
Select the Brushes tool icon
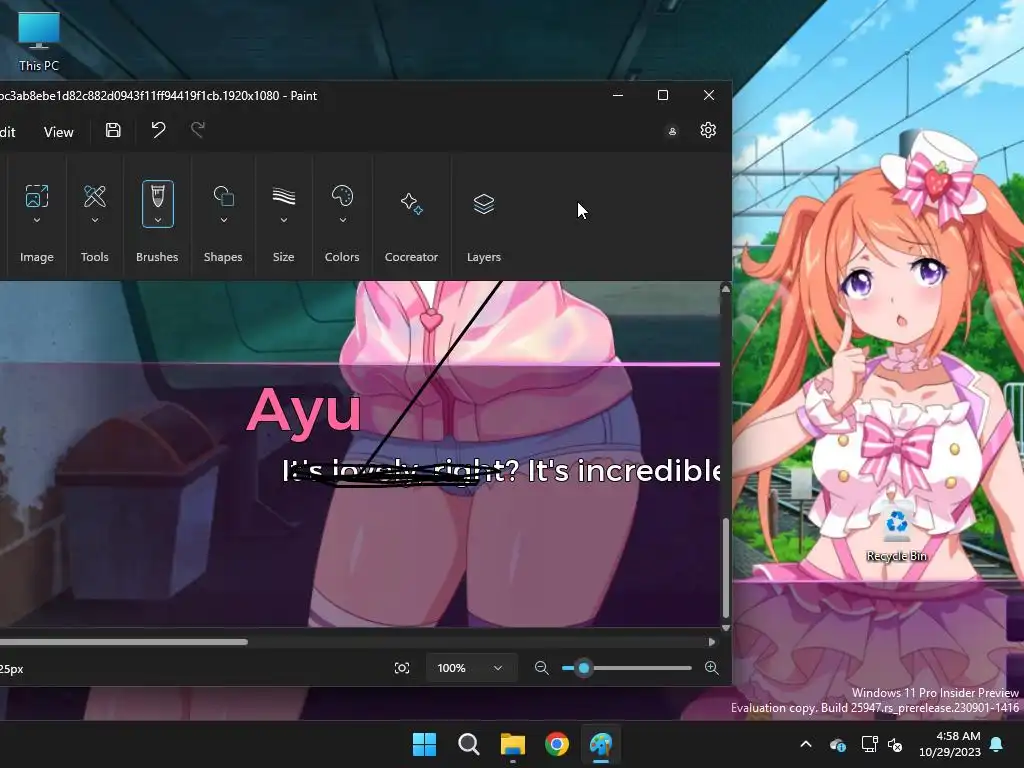[157, 196]
